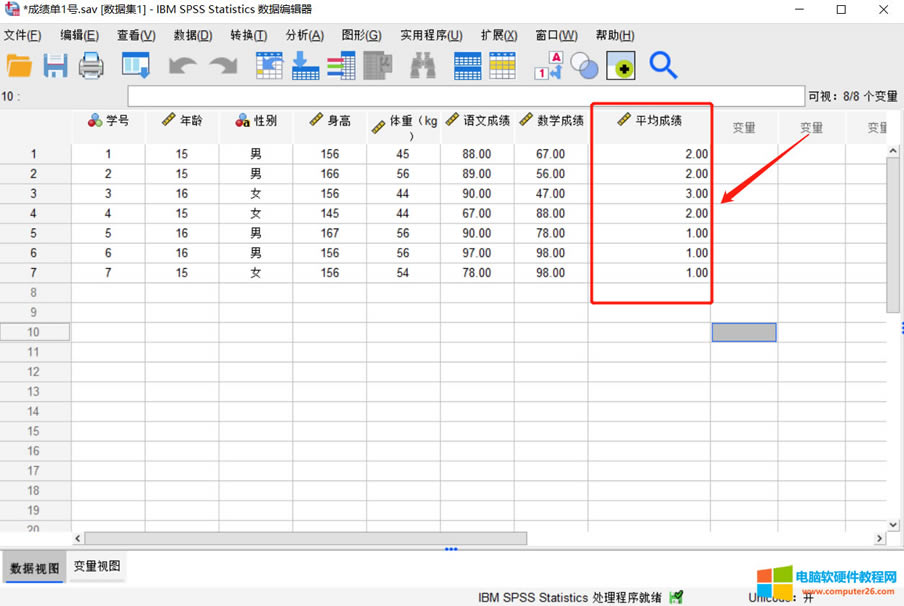Open the 分析(A) menu
Image resolution: width=904 pixels, height=606 pixels.
[x=304, y=35]
